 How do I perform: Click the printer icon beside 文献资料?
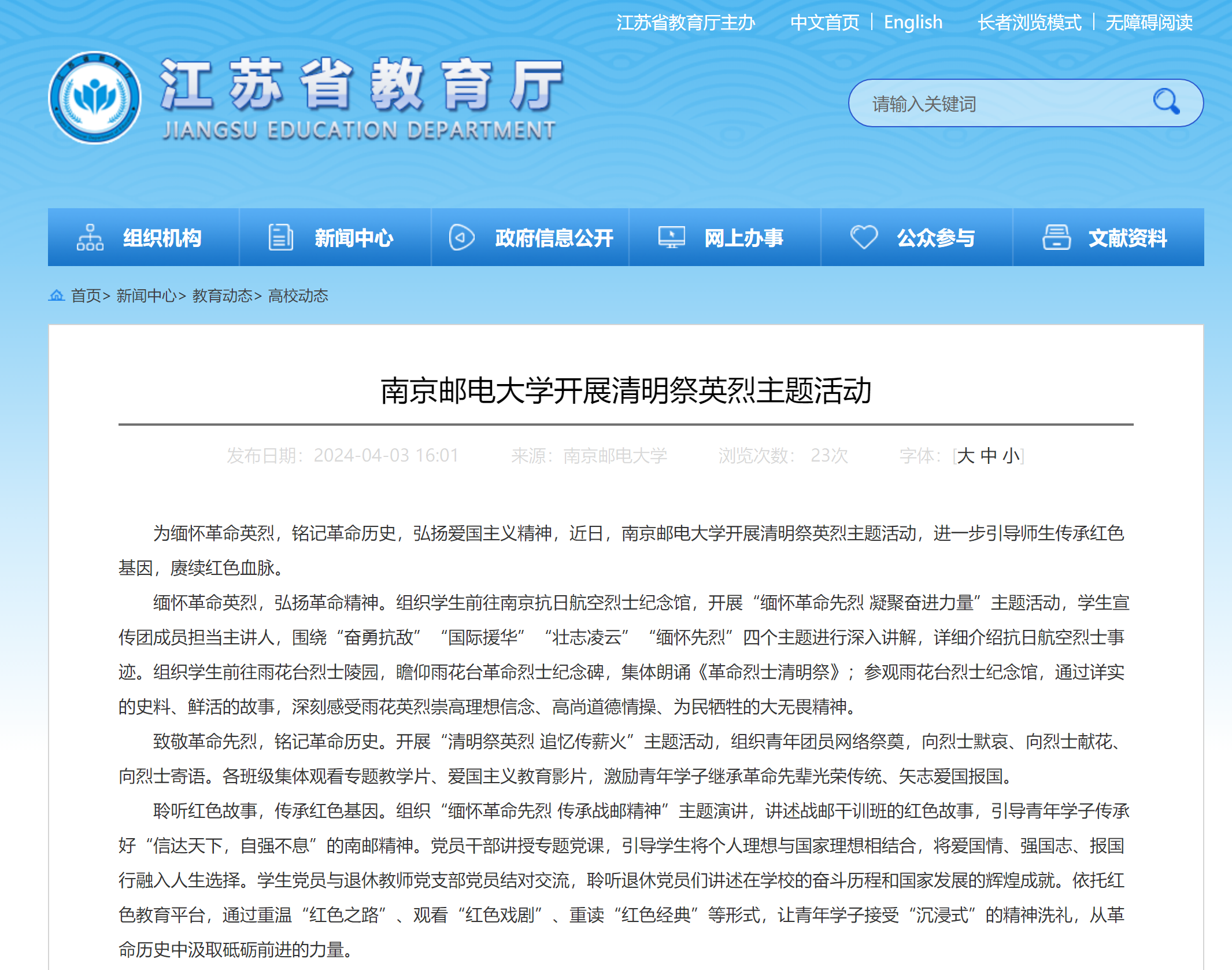(1056, 237)
